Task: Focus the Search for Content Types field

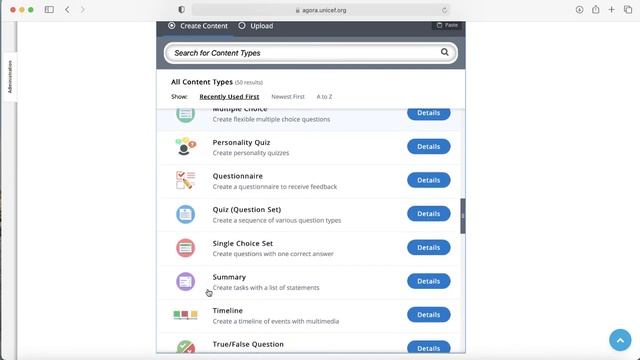Action: pyautogui.click(x=311, y=53)
